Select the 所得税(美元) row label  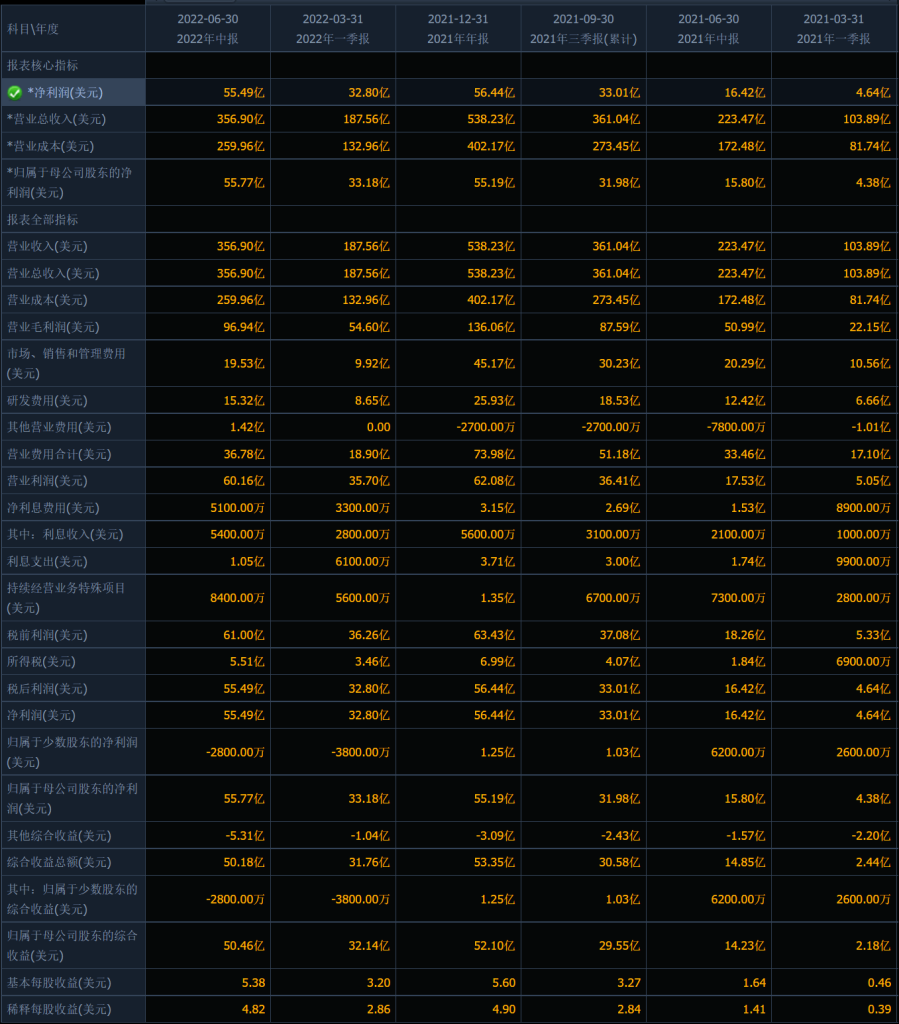tap(41, 662)
